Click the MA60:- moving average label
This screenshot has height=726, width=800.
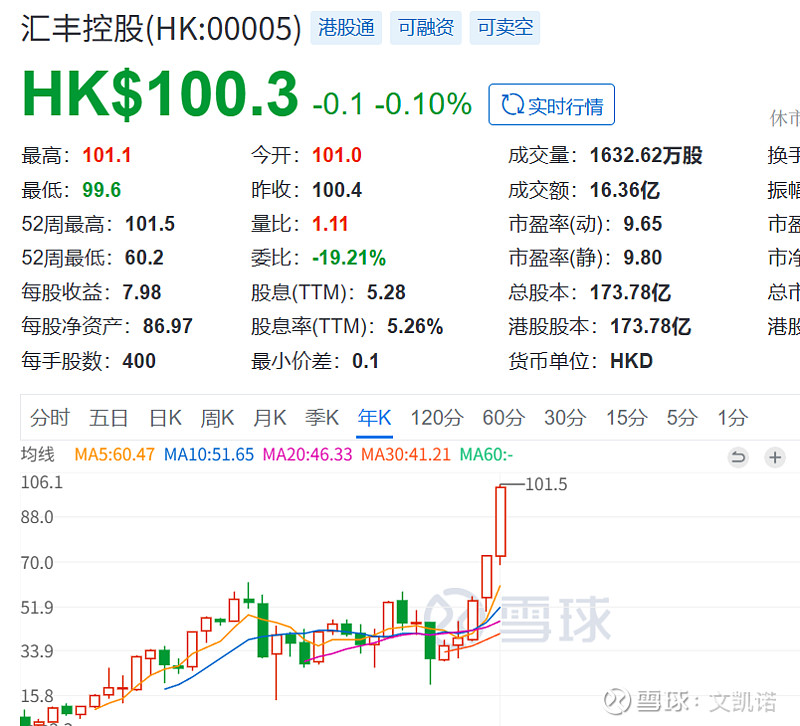[486, 454]
